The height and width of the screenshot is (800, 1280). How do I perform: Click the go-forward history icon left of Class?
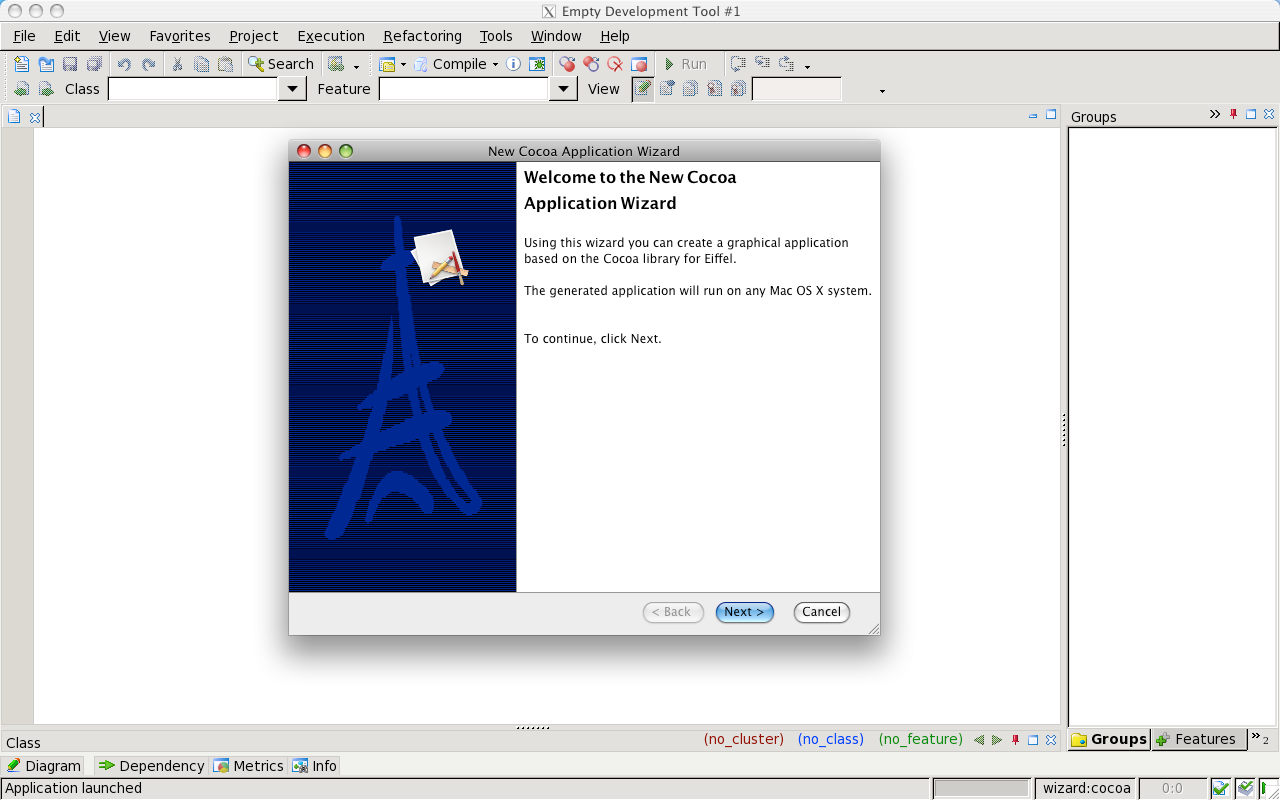pyautogui.click(x=46, y=89)
